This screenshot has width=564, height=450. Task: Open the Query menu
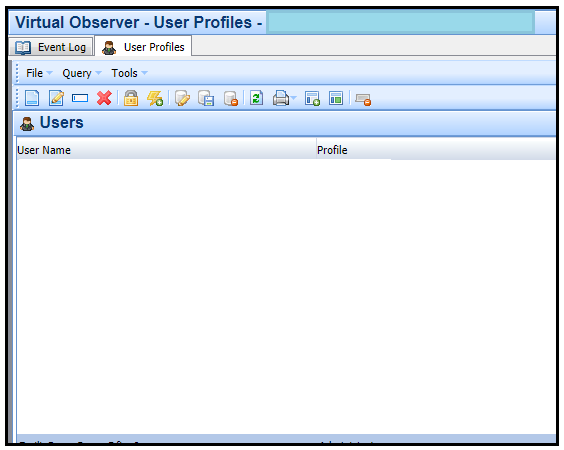82,73
